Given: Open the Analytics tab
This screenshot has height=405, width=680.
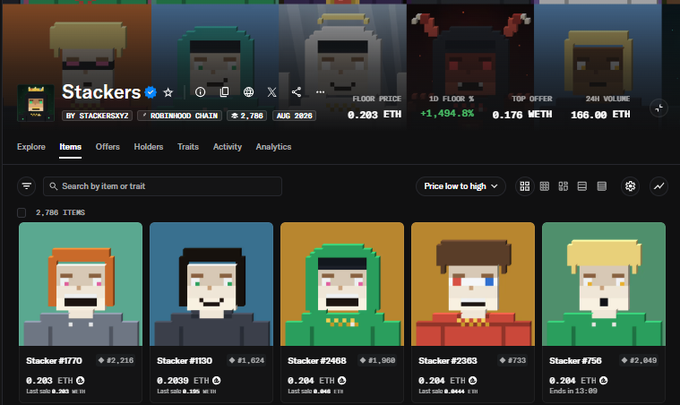Looking at the screenshot, I should (x=273, y=147).
